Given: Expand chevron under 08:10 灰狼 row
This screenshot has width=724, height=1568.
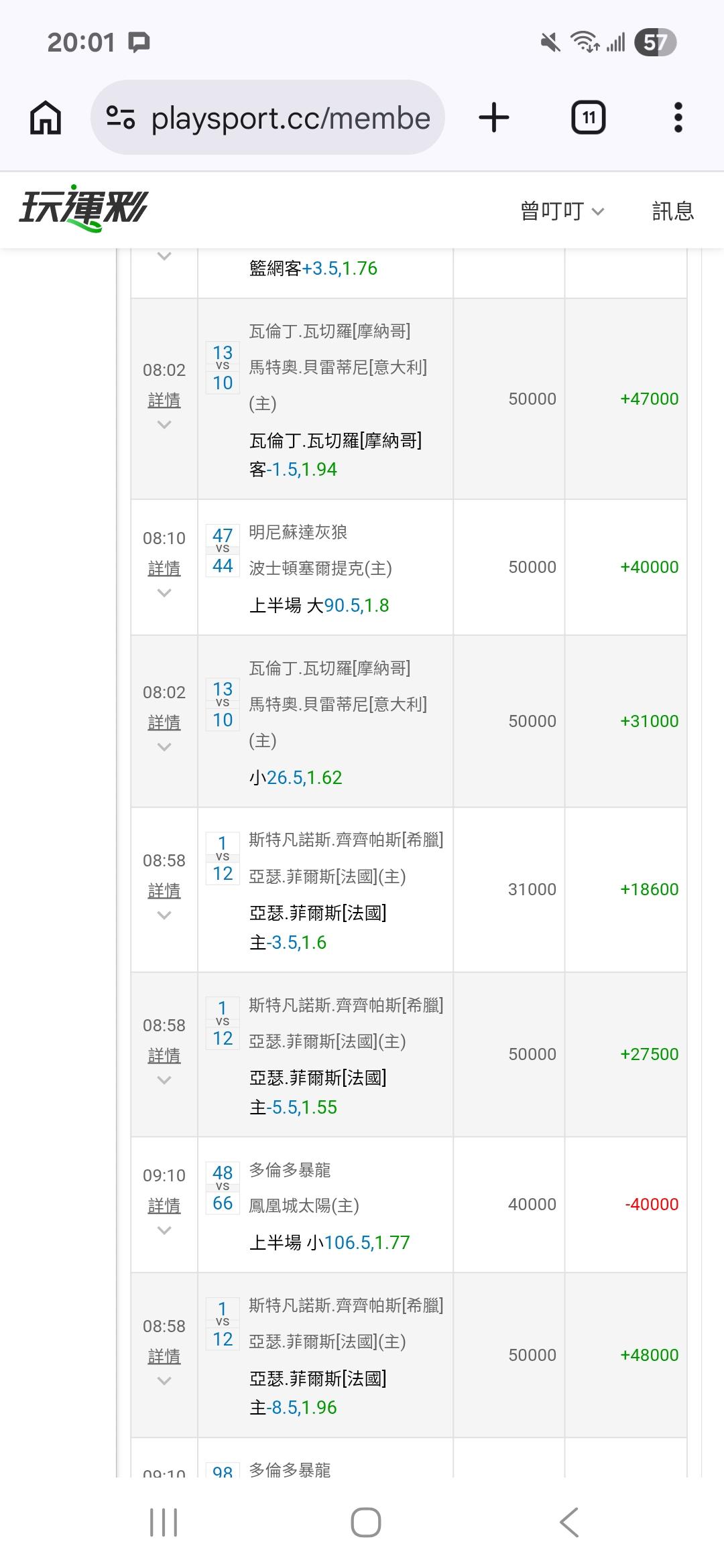Looking at the screenshot, I should coord(164,593).
